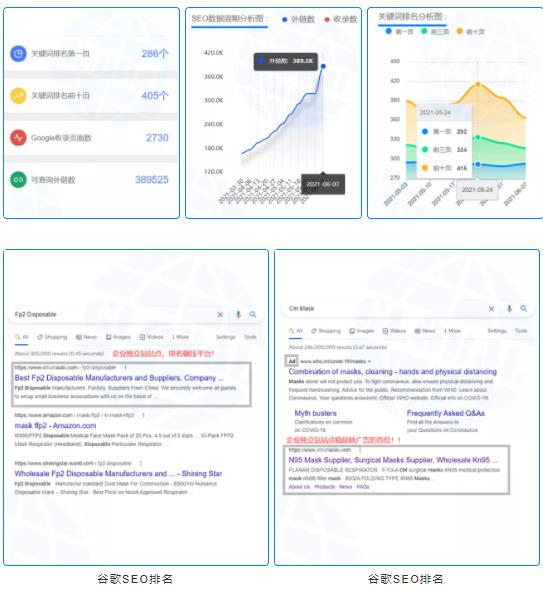Click the 2021-05-24 axis date label

click(477, 190)
